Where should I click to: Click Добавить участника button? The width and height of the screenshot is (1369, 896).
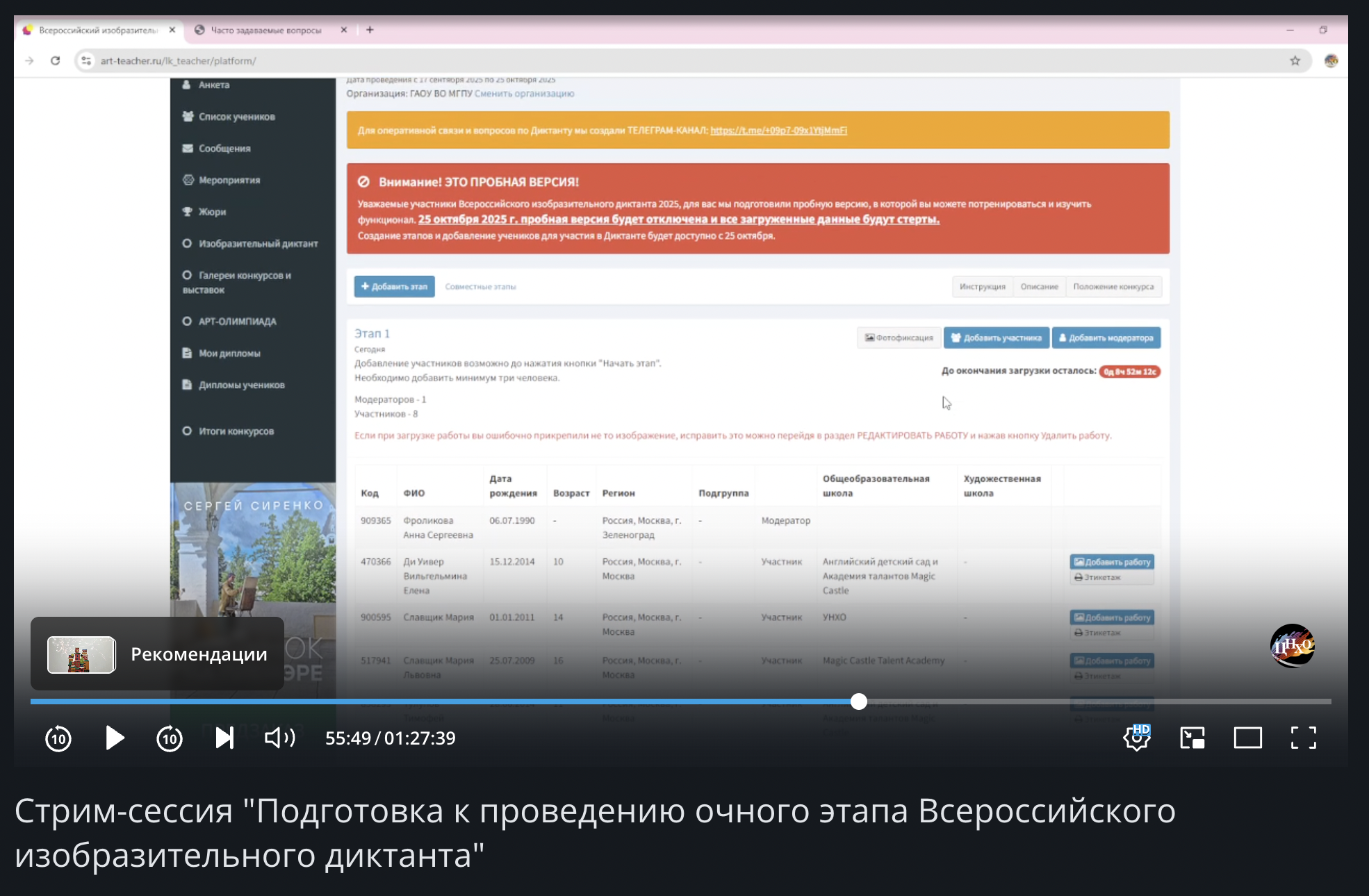pyautogui.click(x=997, y=338)
